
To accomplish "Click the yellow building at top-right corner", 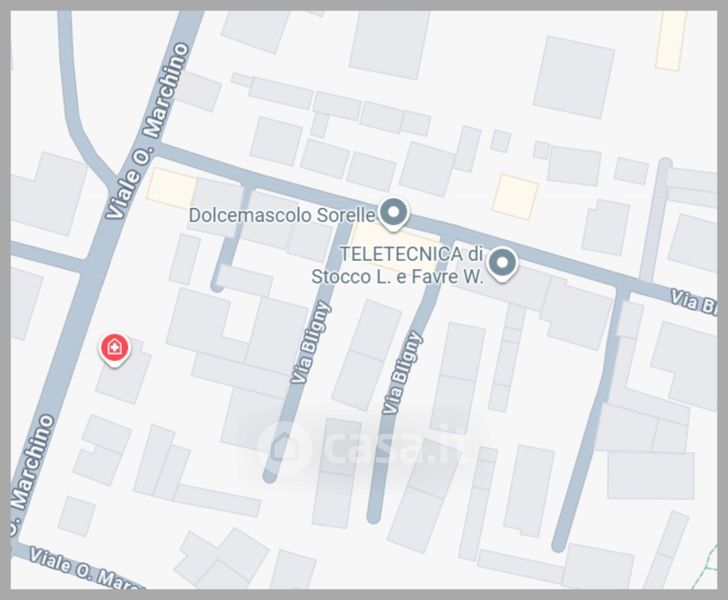I will click(671, 41).
